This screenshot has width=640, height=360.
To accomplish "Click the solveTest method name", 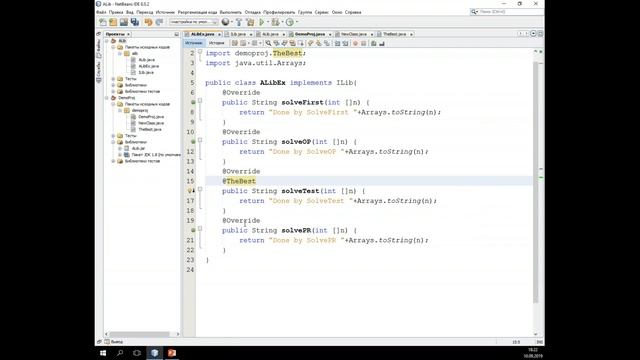I will click(x=300, y=191).
